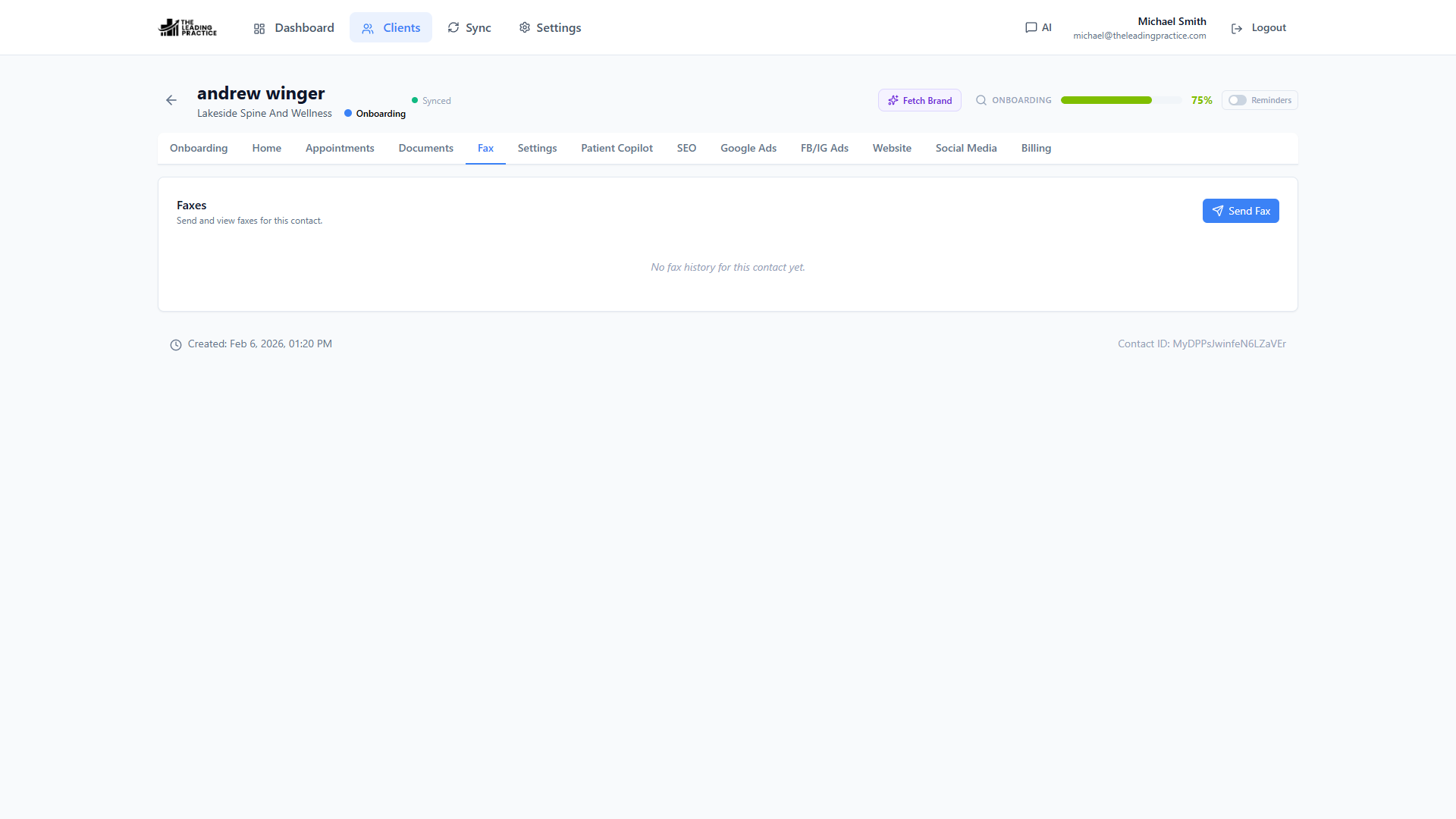This screenshot has height=819, width=1456.
Task: Open the Clients nav item
Action: tap(391, 27)
